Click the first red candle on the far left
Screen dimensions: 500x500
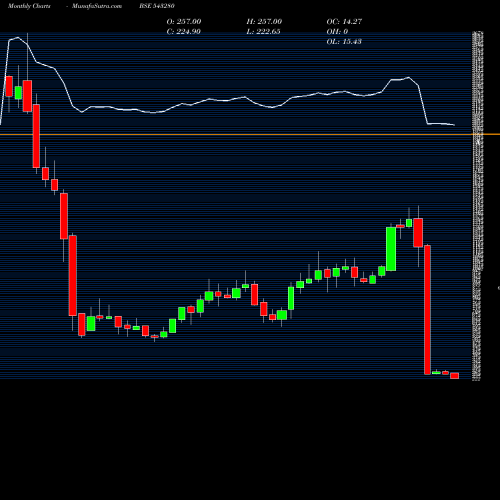[9, 86]
